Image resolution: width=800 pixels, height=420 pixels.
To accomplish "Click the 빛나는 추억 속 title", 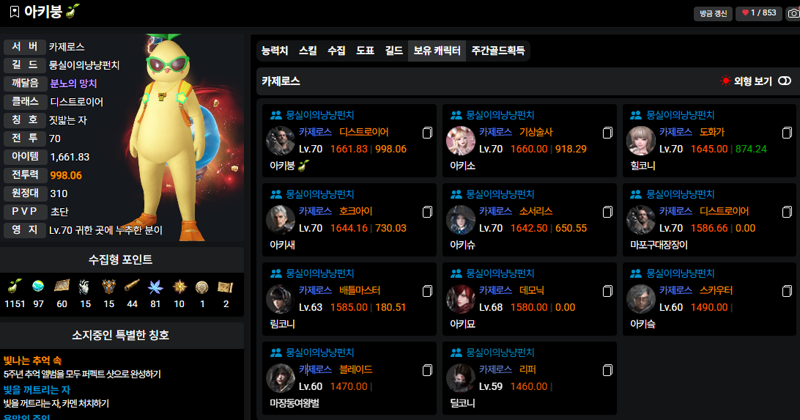I will click(x=32, y=360).
